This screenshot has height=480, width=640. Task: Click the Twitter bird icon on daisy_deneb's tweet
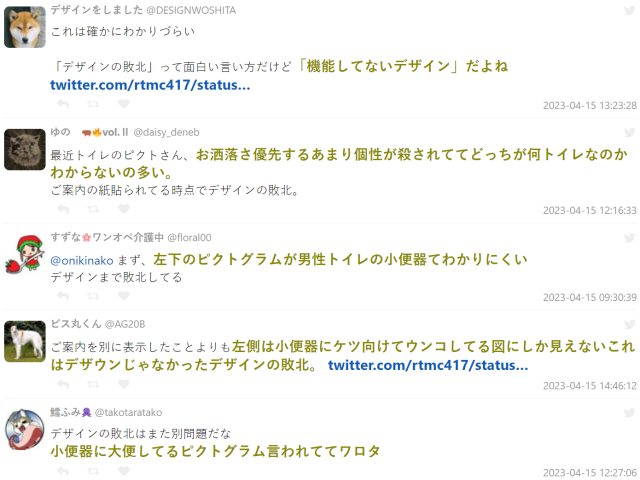[x=630, y=132]
